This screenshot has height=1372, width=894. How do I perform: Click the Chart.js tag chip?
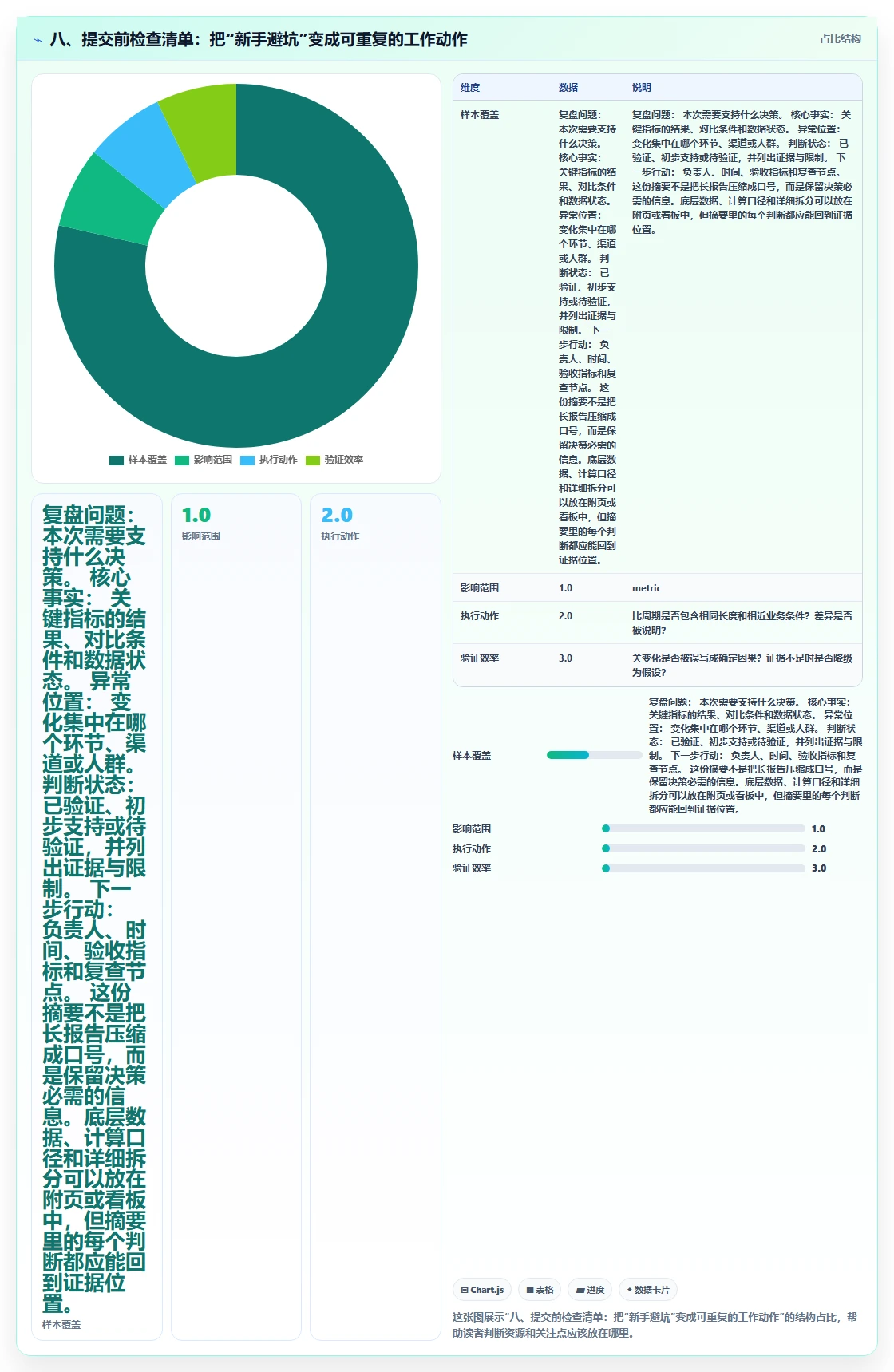pos(482,1290)
